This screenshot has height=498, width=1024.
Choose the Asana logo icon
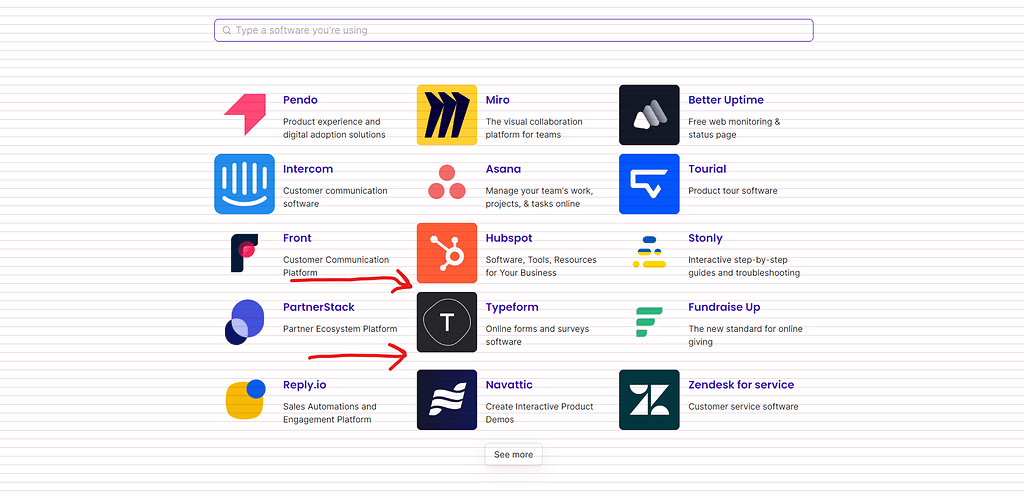(x=447, y=184)
